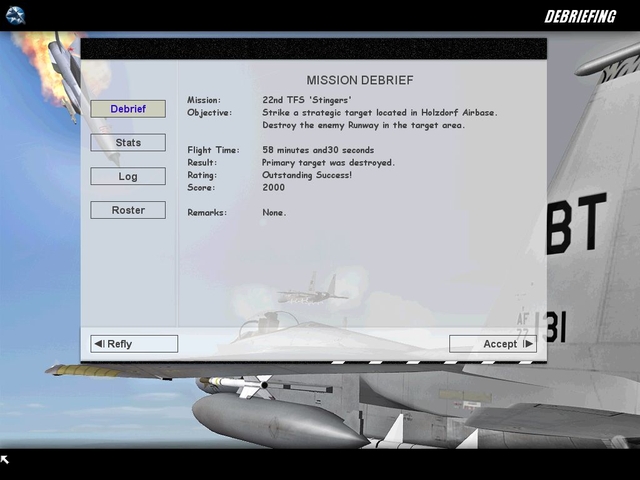The height and width of the screenshot is (480, 640).
Task: Select mission name "22nd TFS 'Stingers'"
Action: point(307,100)
